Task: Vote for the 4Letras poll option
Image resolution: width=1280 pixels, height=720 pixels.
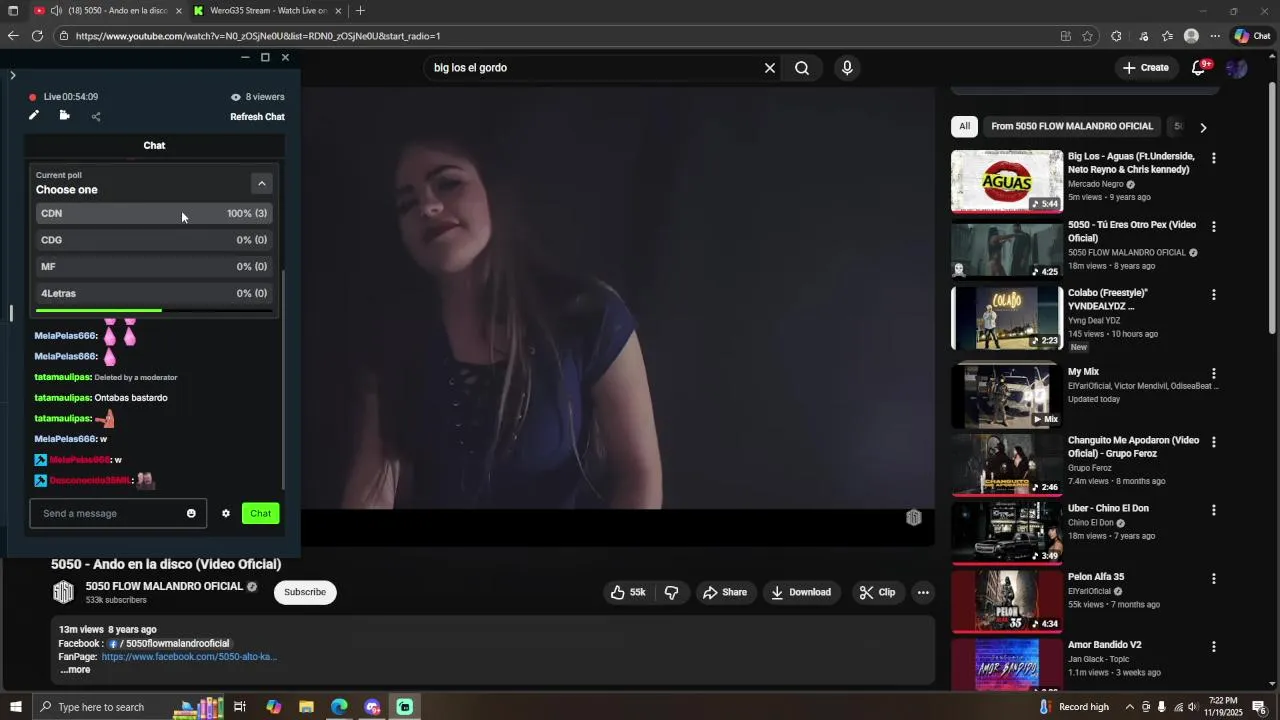Action: pos(154,294)
